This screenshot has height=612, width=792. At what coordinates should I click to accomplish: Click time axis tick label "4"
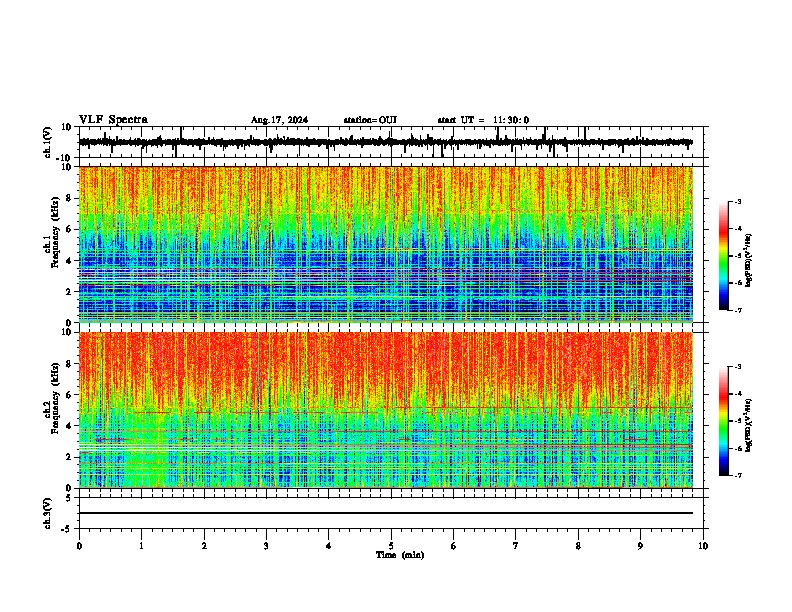click(329, 546)
